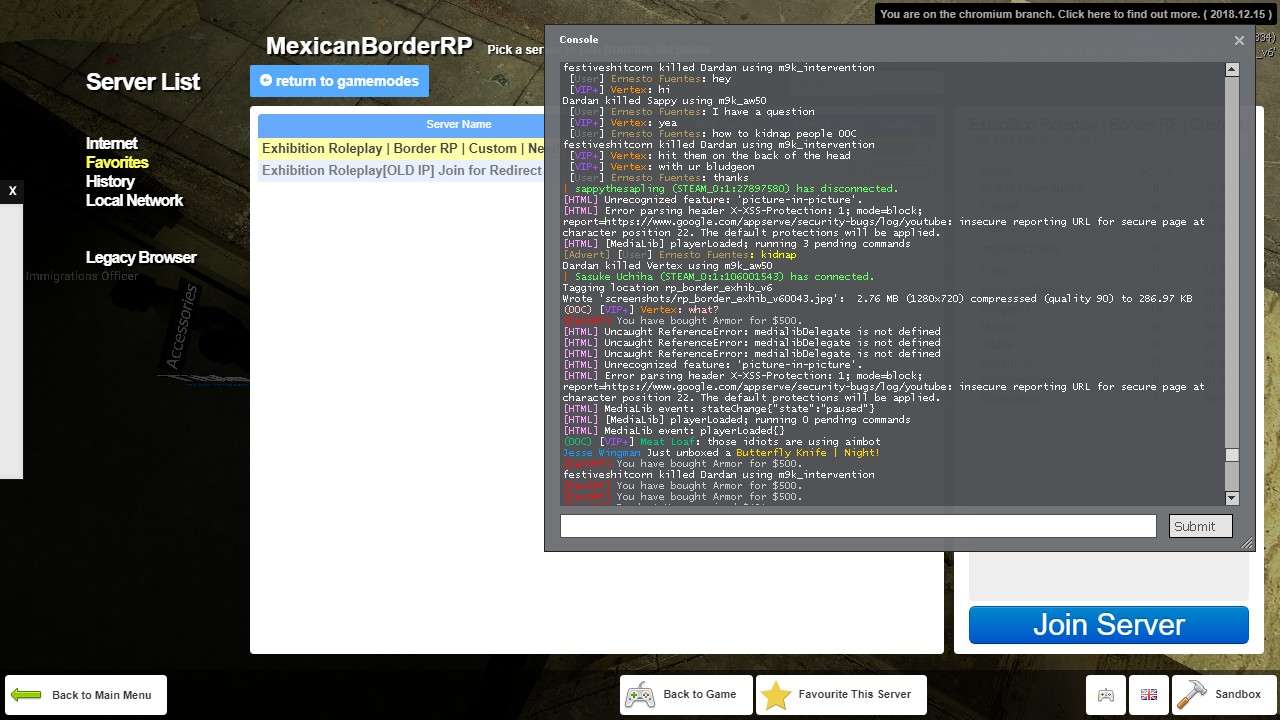This screenshot has width=1280, height=720.
Task: Click console line 'Ernesto Fuentes: how to kidnap people OOC'
Action: (713, 134)
